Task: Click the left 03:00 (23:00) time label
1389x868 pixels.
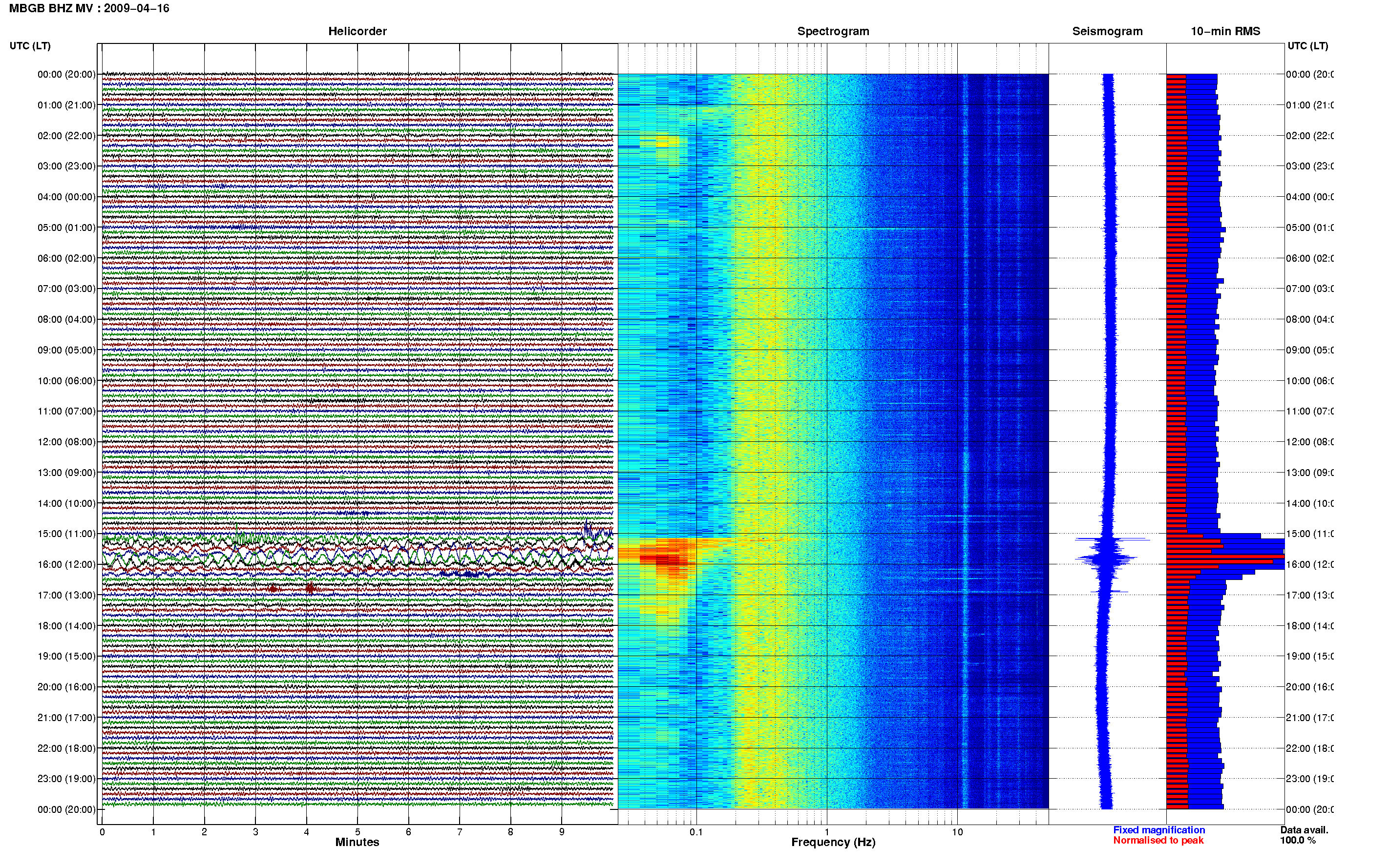Action: (66, 166)
